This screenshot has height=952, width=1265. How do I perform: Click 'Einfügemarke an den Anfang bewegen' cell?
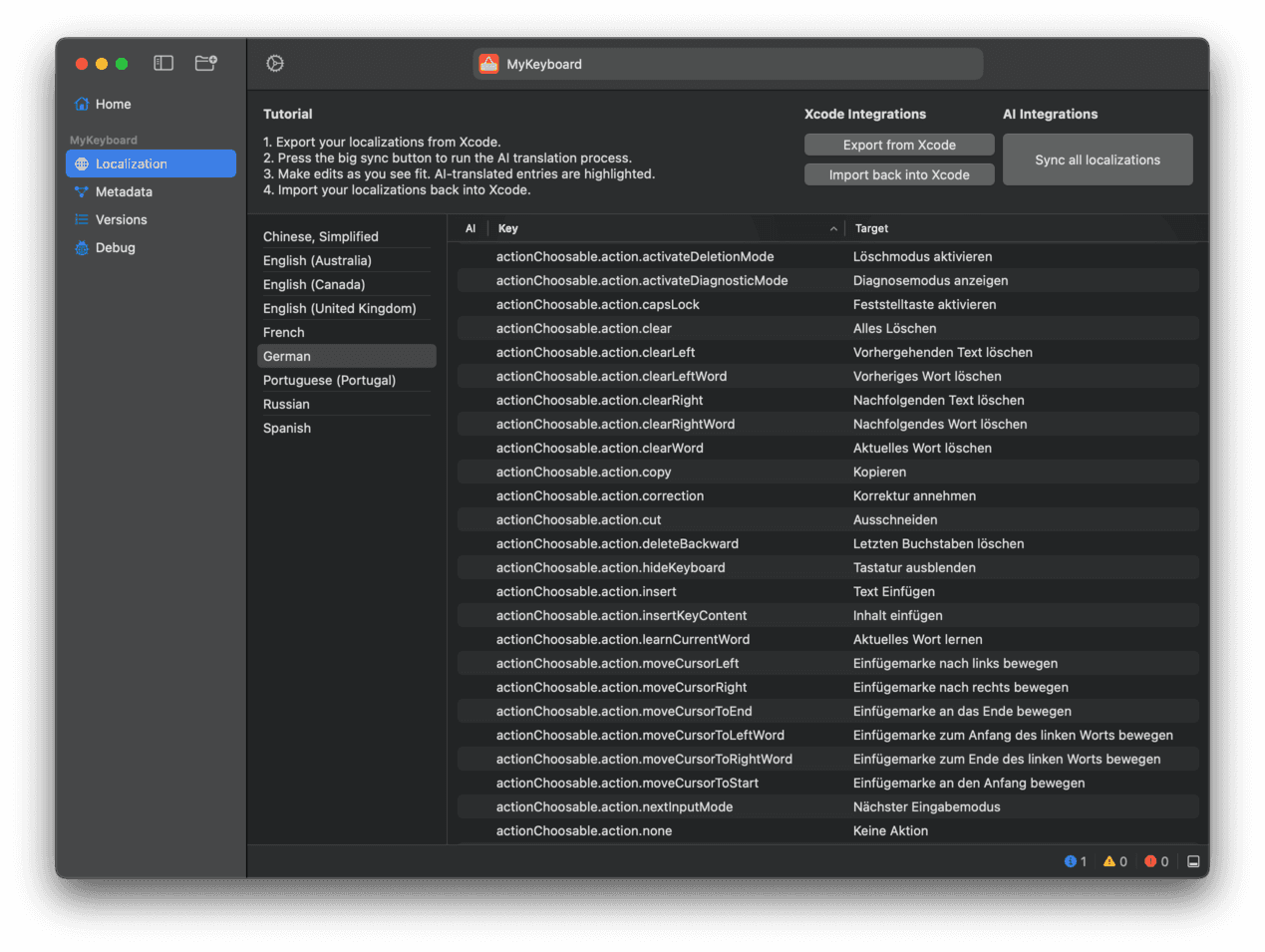(969, 783)
